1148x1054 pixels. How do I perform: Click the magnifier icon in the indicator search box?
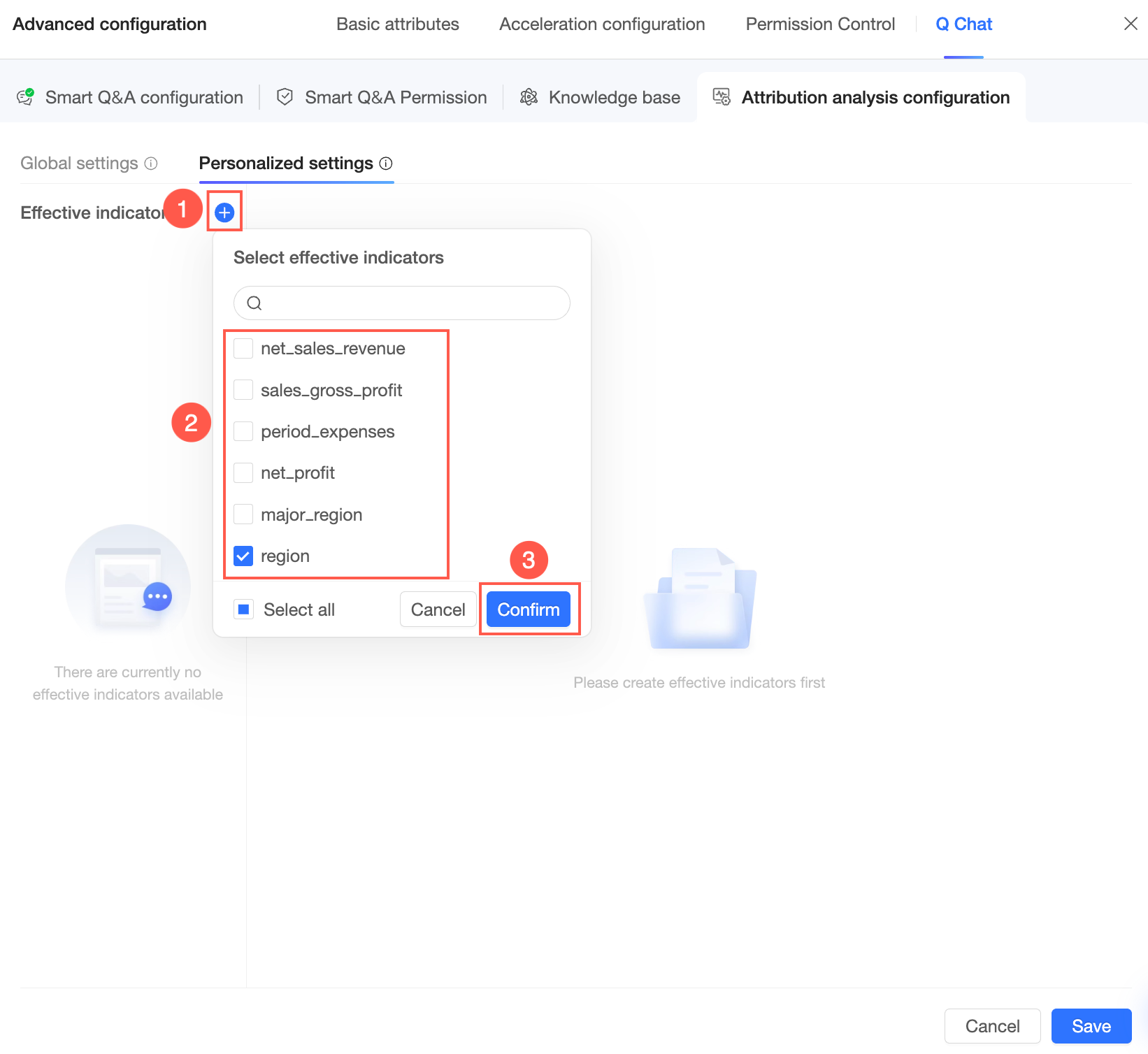tap(254, 303)
